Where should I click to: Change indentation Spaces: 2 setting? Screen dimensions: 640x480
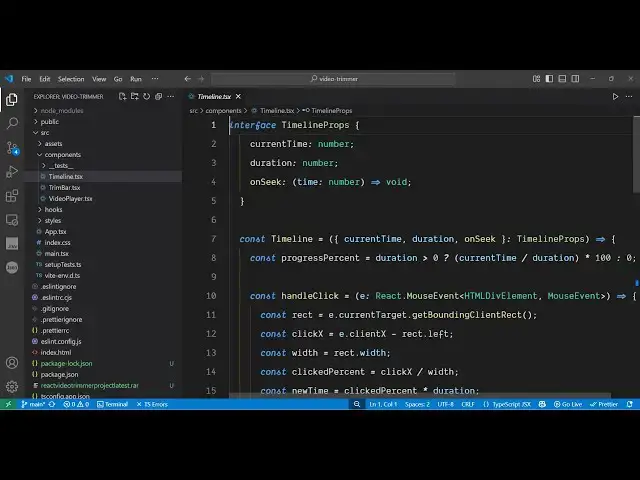tap(417, 404)
